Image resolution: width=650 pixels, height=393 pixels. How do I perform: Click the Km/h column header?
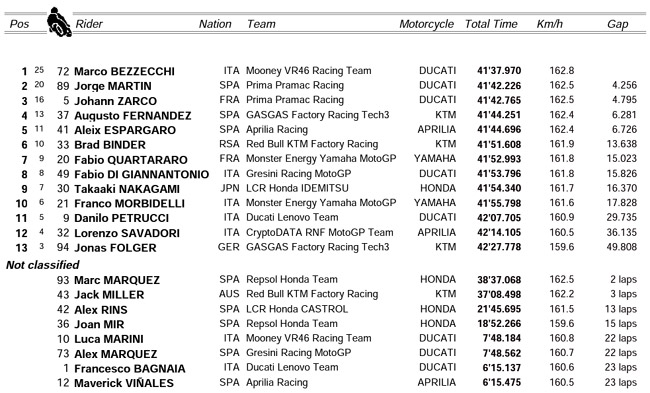(x=549, y=24)
